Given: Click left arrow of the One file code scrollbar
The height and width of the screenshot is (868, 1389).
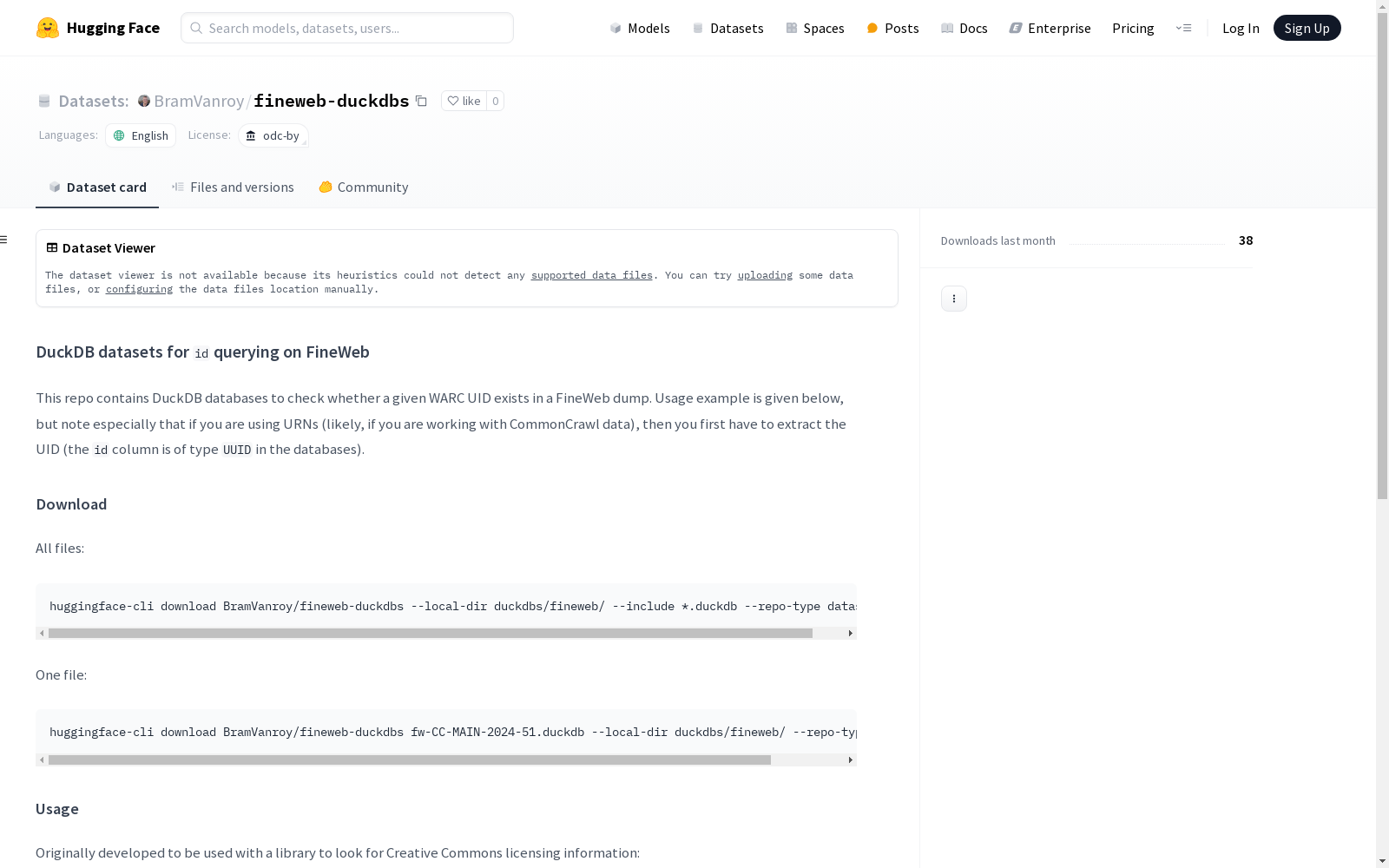Looking at the screenshot, I should tap(42, 760).
